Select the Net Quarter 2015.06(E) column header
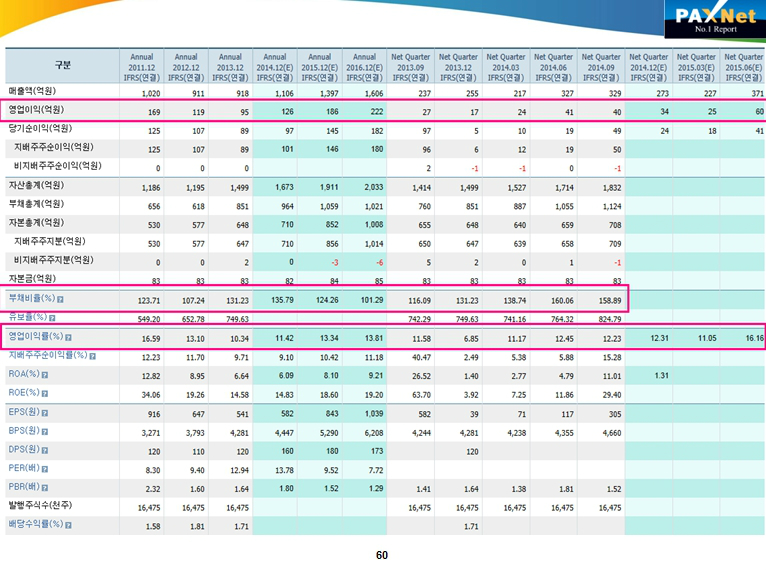766x571 pixels. pos(742,67)
